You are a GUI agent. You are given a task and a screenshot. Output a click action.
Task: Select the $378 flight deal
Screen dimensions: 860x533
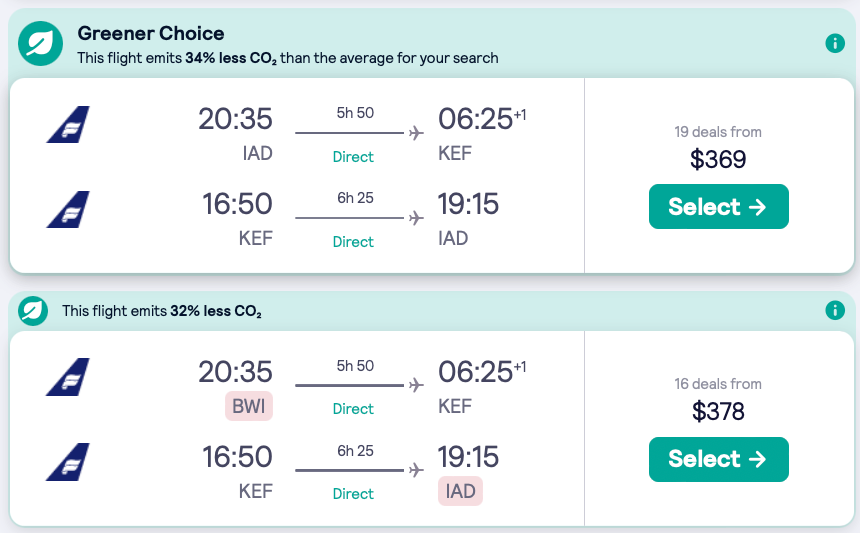point(718,459)
